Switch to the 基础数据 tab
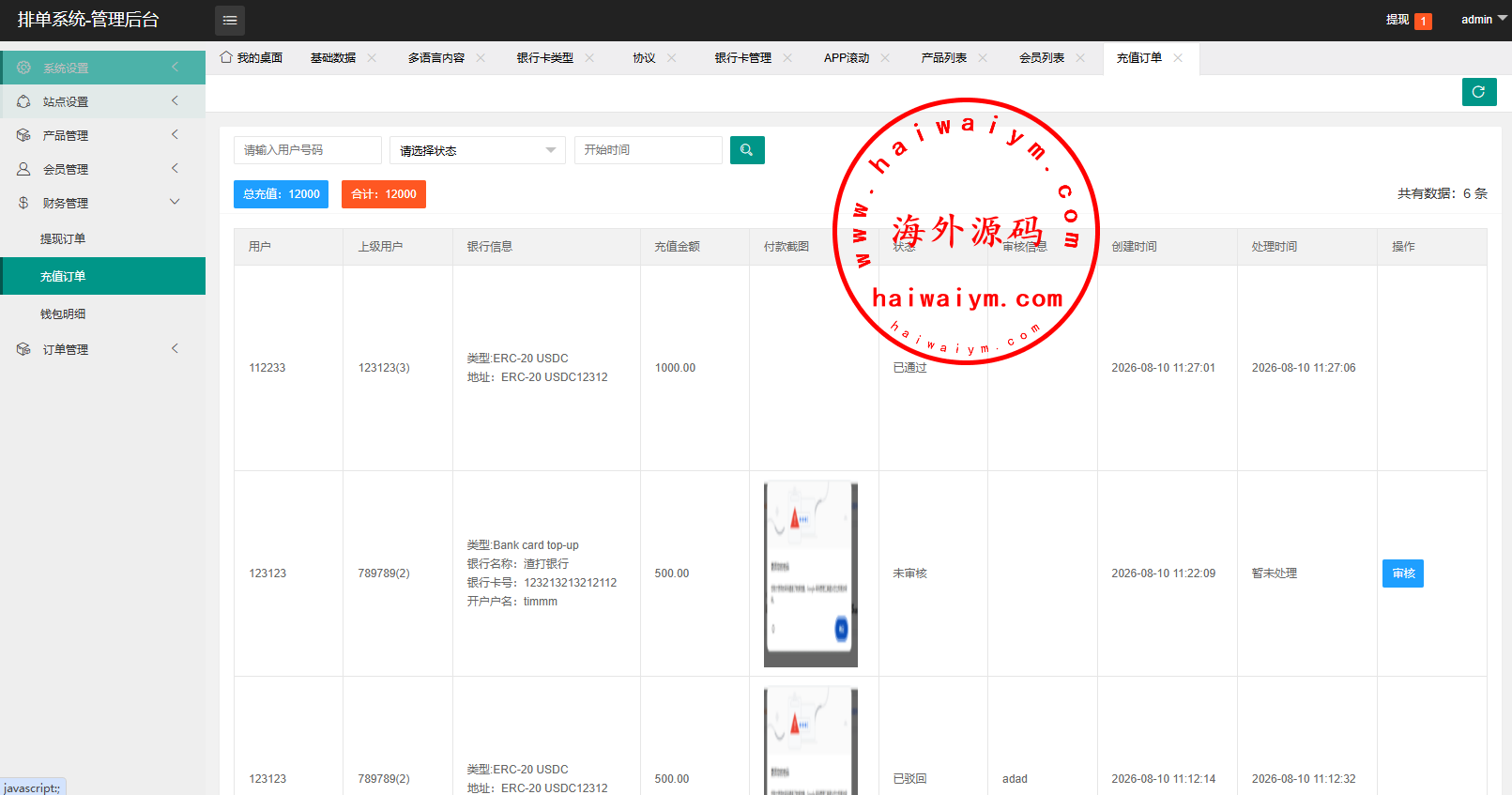The height and width of the screenshot is (795, 1512). pos(333,58)
